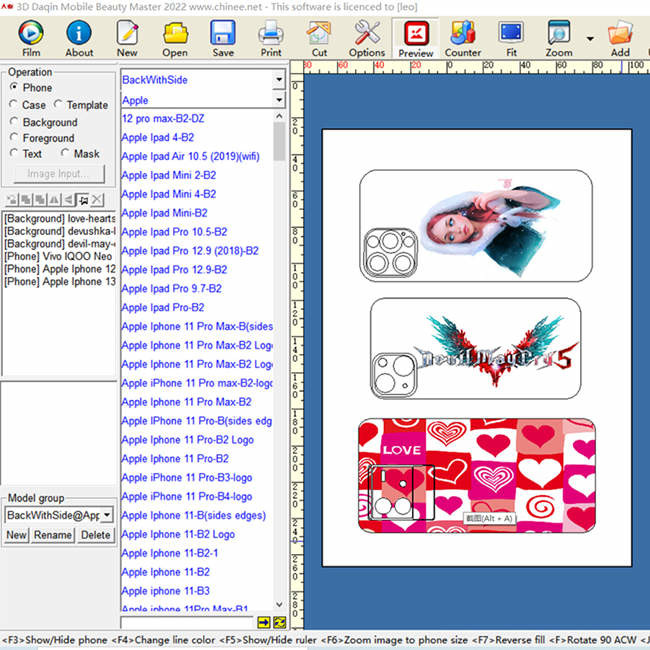Viewport: 650px width, 650px height.
Task: Select the Background radio button
Action: coord(14,121)
